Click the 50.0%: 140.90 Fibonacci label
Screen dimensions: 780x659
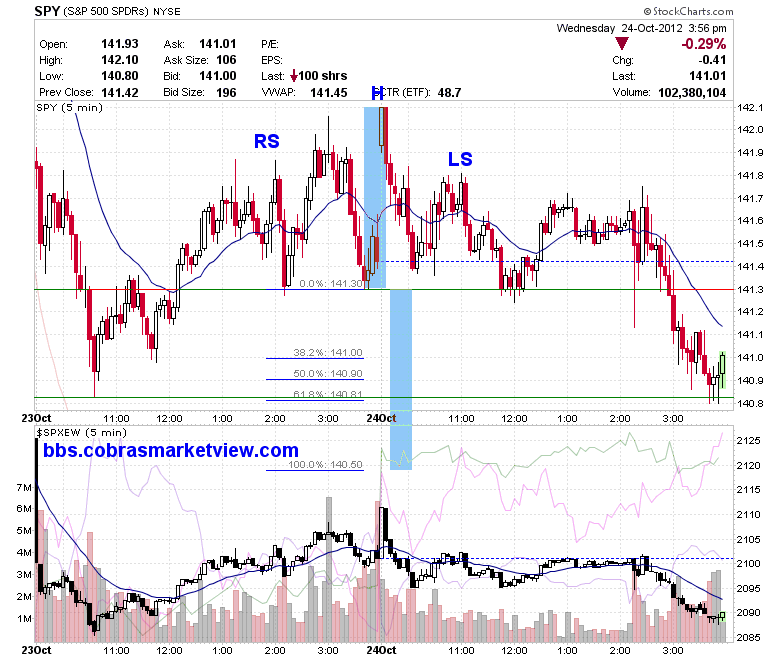pos(328,374)
